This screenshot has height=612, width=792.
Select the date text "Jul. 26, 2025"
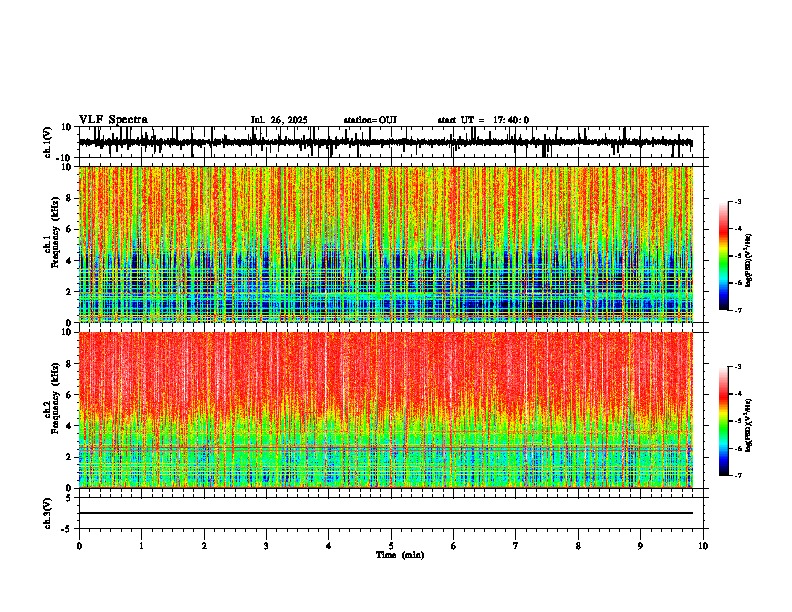click(279, 120)
